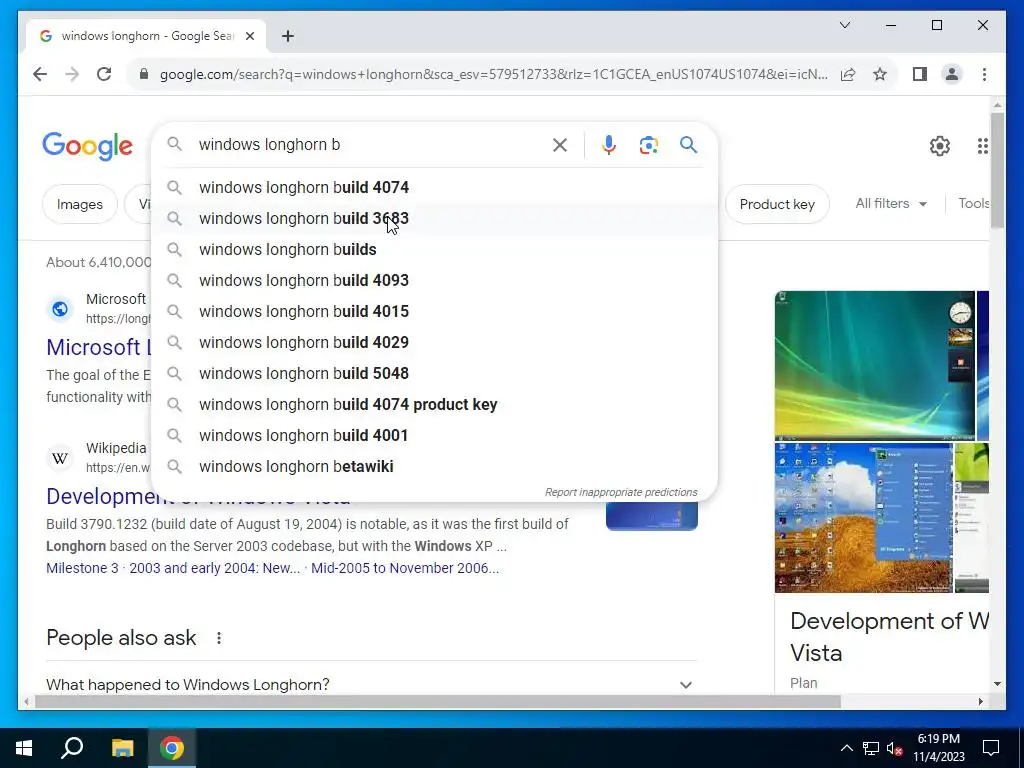Image resolution: width=1024 pixels, height=768 pixels.
Task: Open Longhorn wheat field desktop thumbnail
Action: point(863,518)
